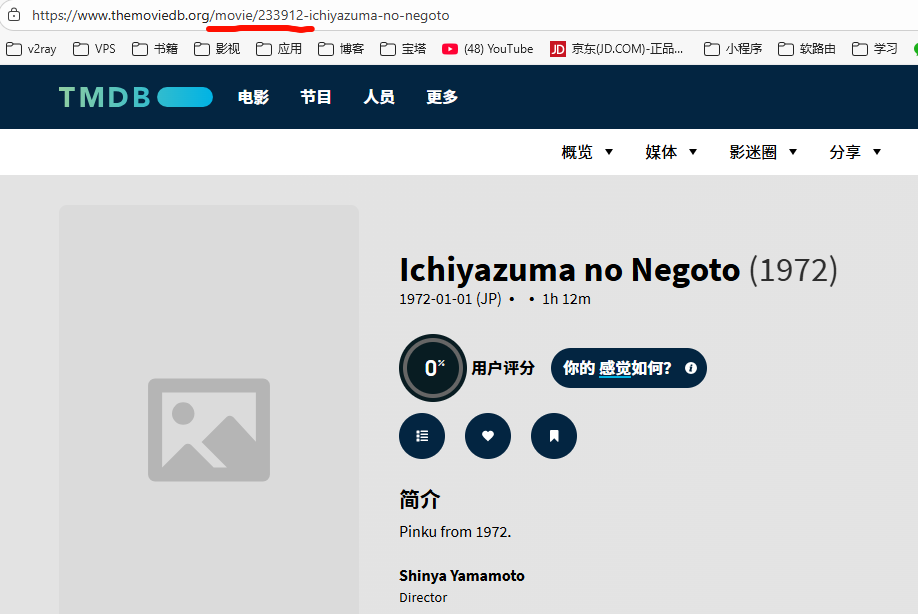Mark movie as favorite heart icon
Image resolution: width=918 pixels, height=614 pixels.
coord(488,436)
